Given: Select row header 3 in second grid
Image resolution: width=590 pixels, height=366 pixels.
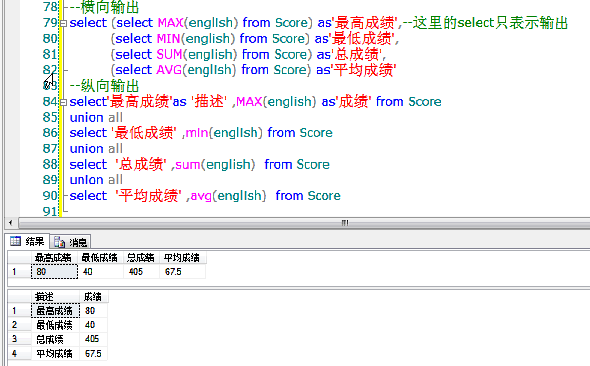Looking at the screenshot, I should (x=19, y=339).
